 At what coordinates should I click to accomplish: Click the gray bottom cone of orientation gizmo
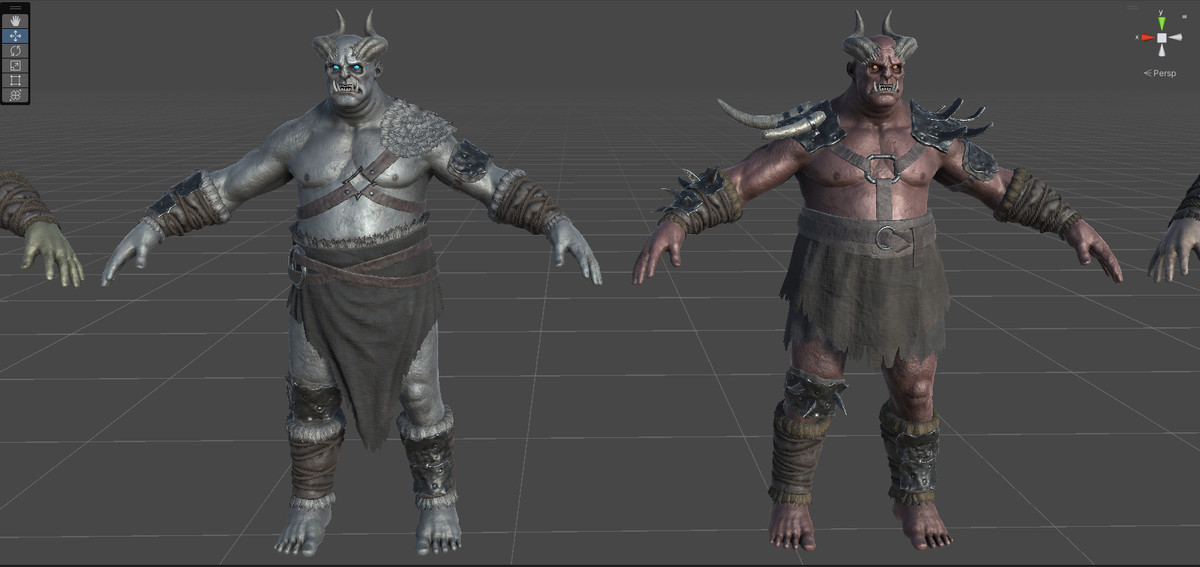[1161, 52]
